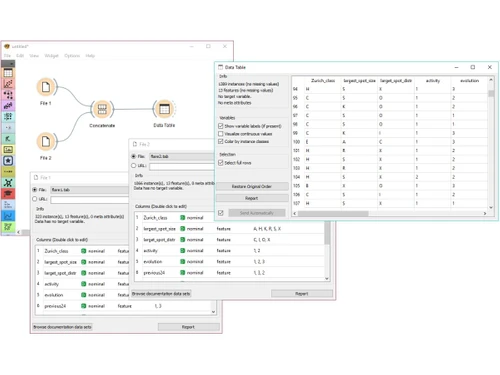Select the Data Table widget node on canvas

(x=164, y=109)
